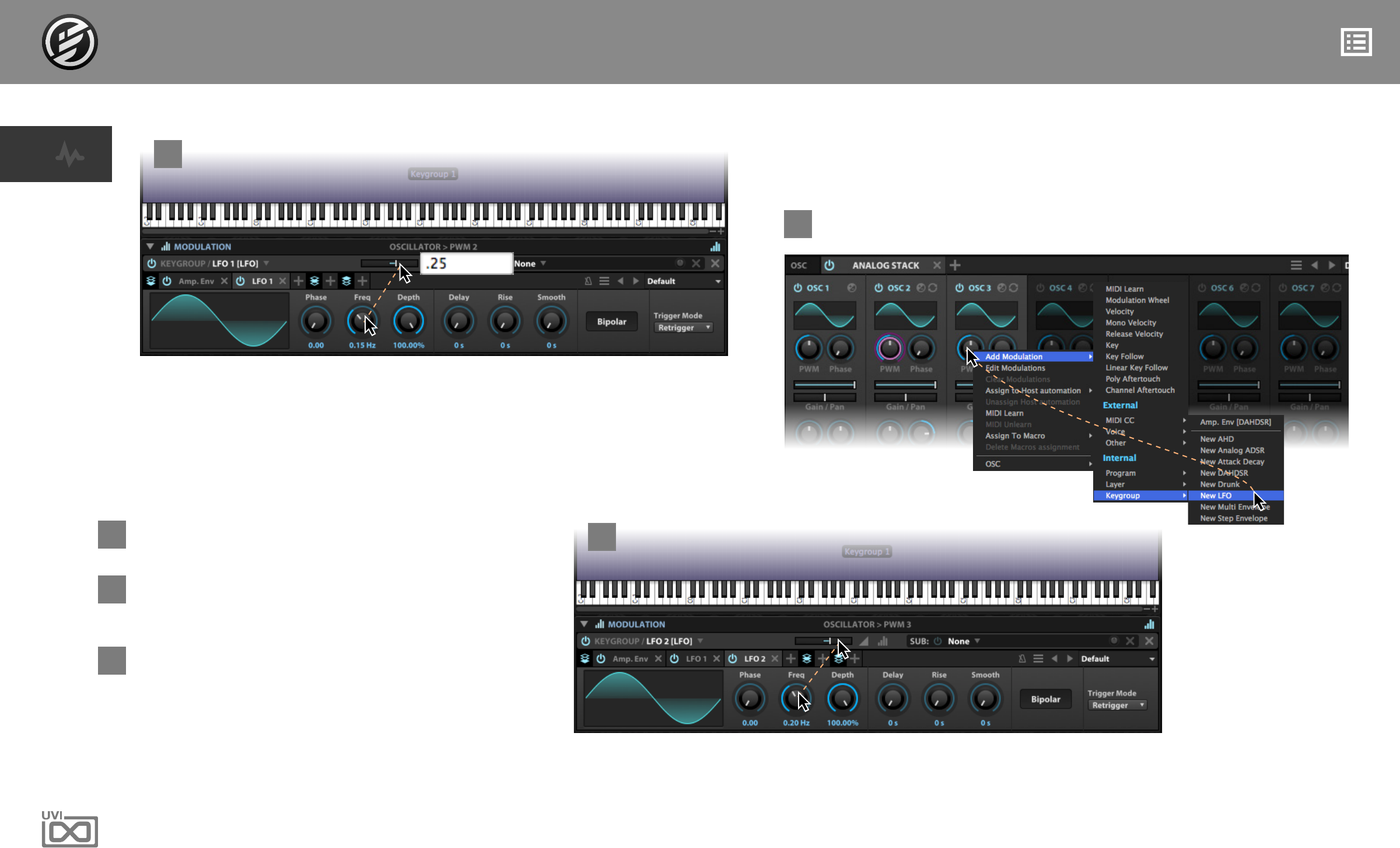
Task: Click the waveform sidebar tab icon
Action: tap(69, 155)
